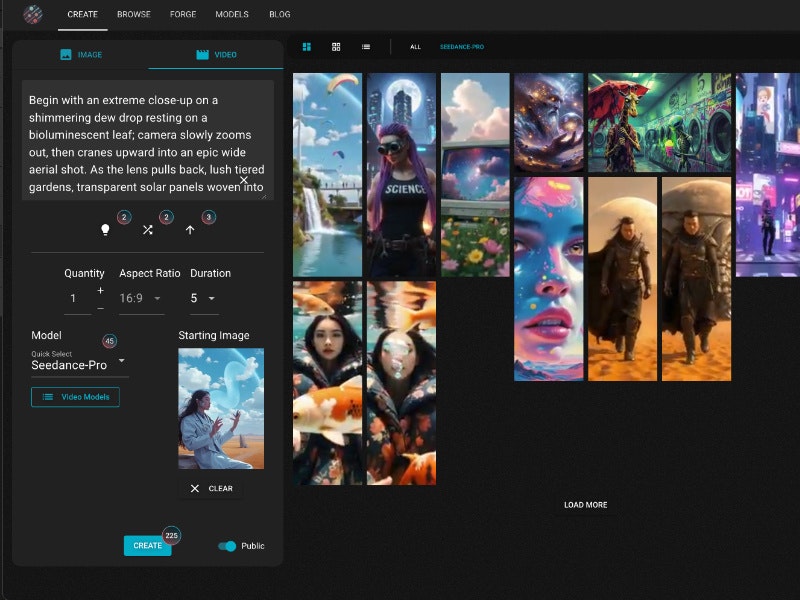Image resolution: width=800 pixels, height=600 pixels.
Task: Click the X icon to clear the starting image
Action: click(x=196, y=488)
